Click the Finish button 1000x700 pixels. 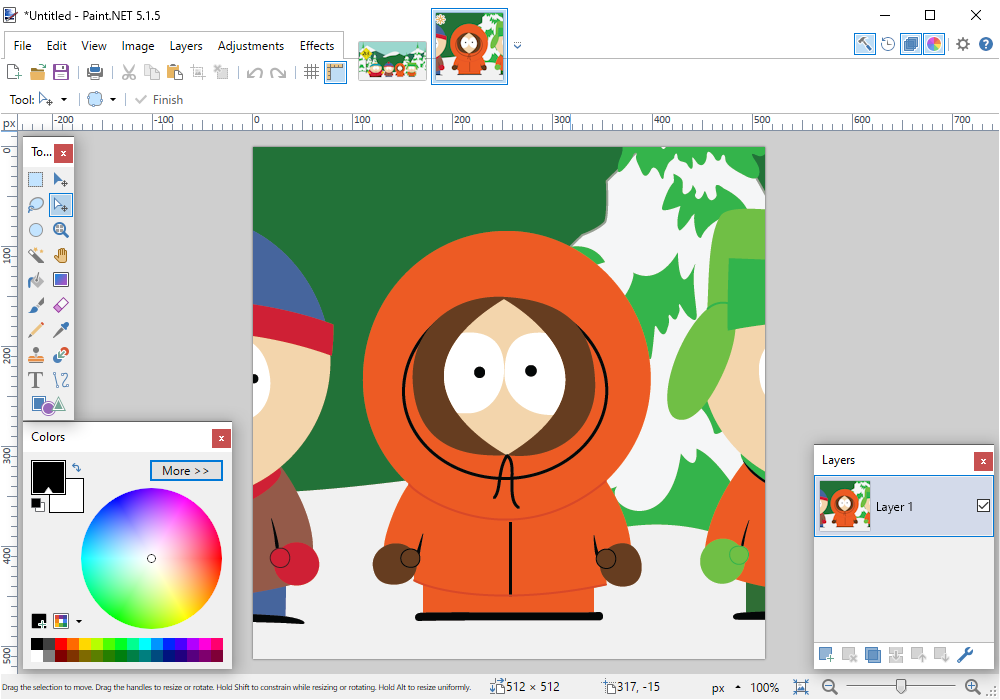coord(159,99)
